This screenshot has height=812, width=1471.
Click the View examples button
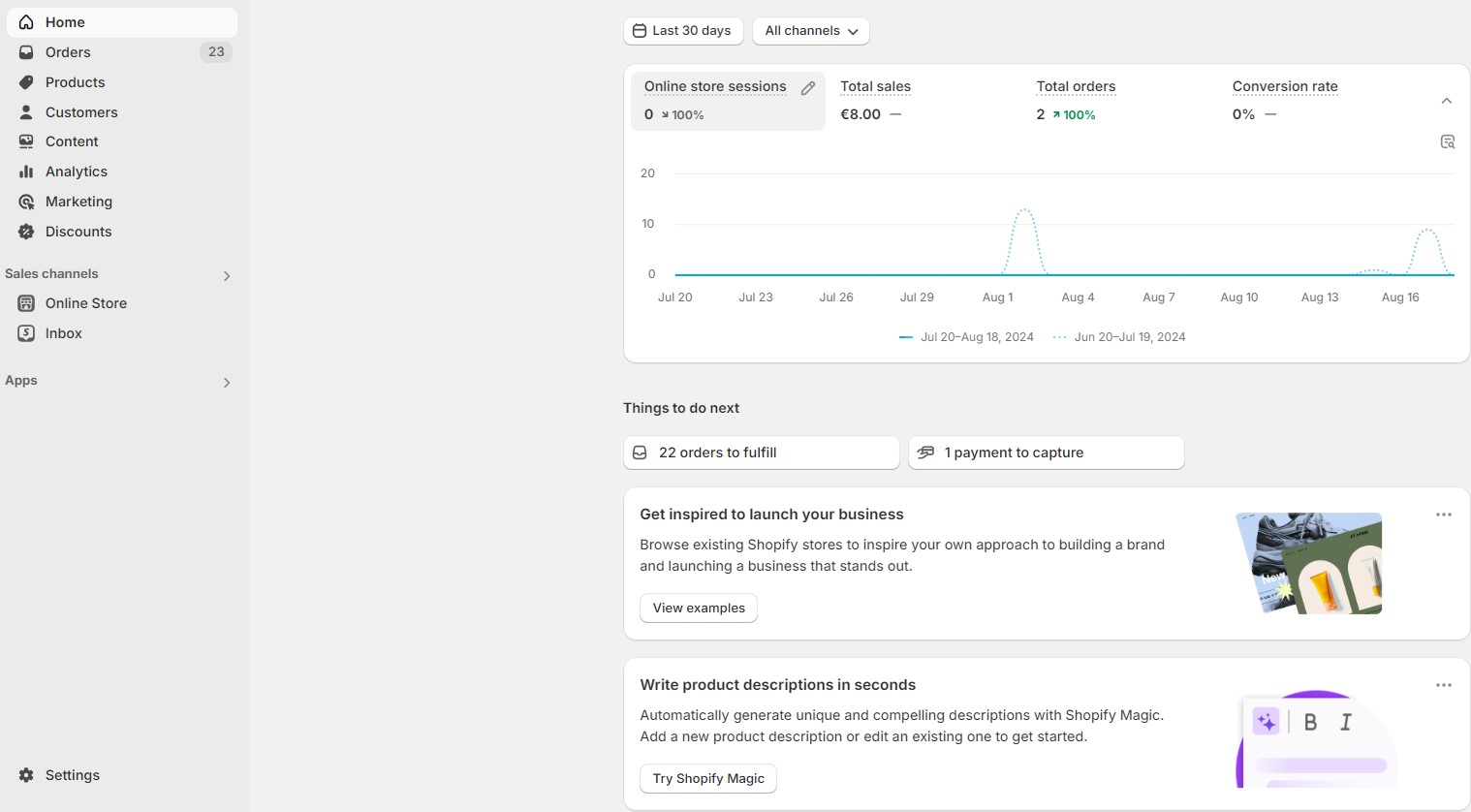(698, 608)
